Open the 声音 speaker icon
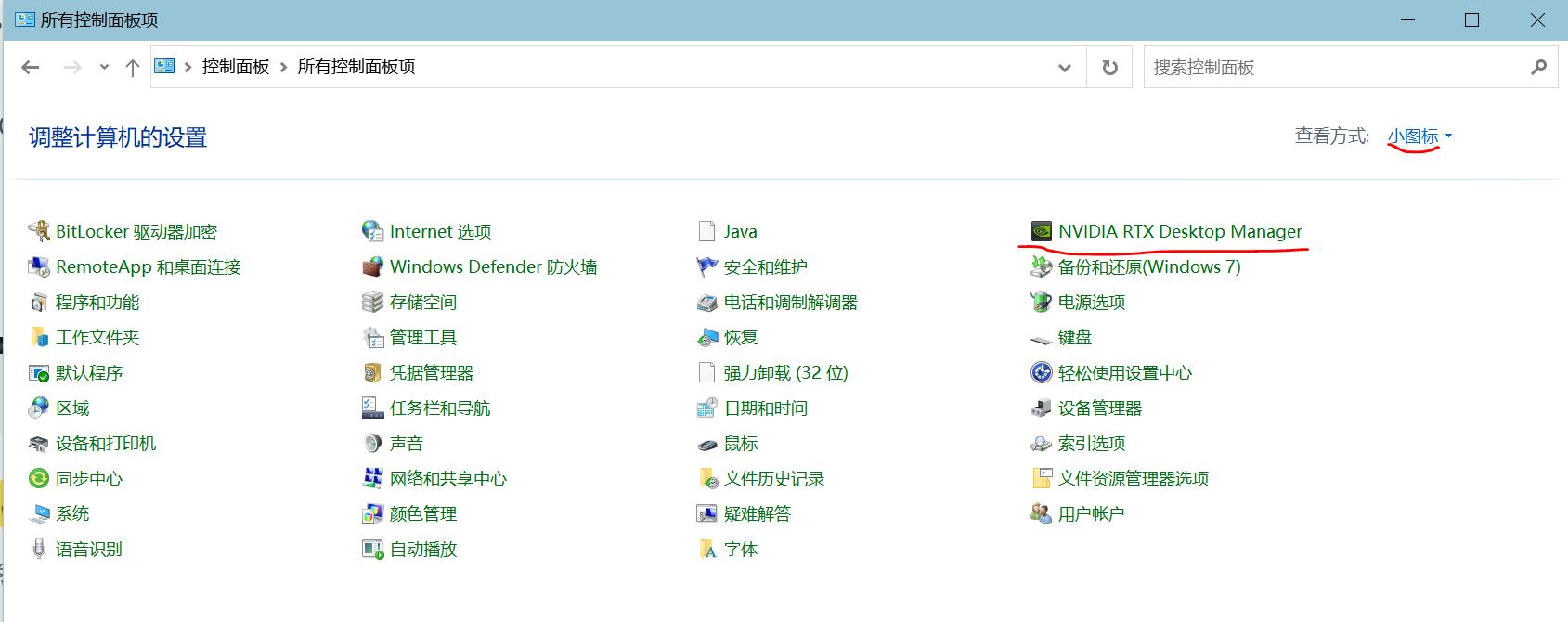The width and height of the screenshot is (1568, 622). [x=373, y=443]
